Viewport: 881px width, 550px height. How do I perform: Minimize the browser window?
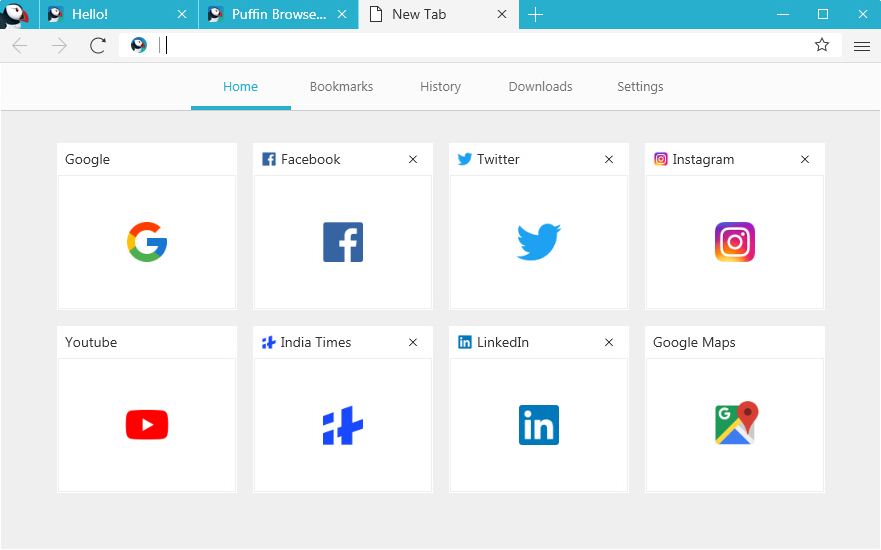783,15
